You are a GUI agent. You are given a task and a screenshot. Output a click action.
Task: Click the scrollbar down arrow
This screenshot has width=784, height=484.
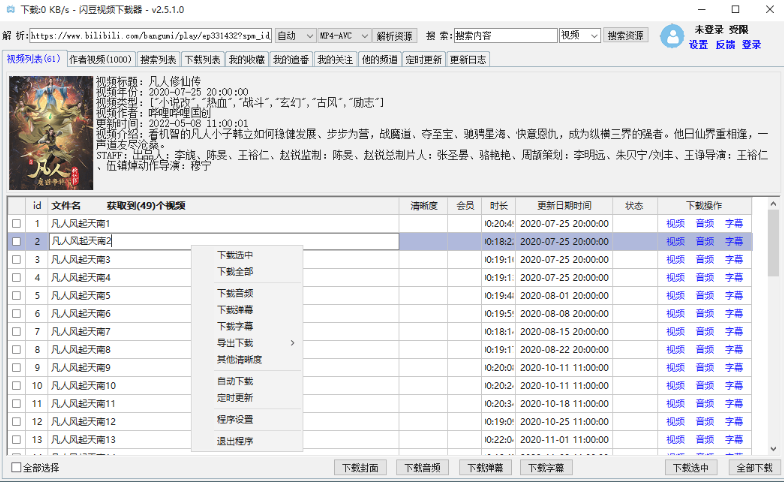click(774, 448)
